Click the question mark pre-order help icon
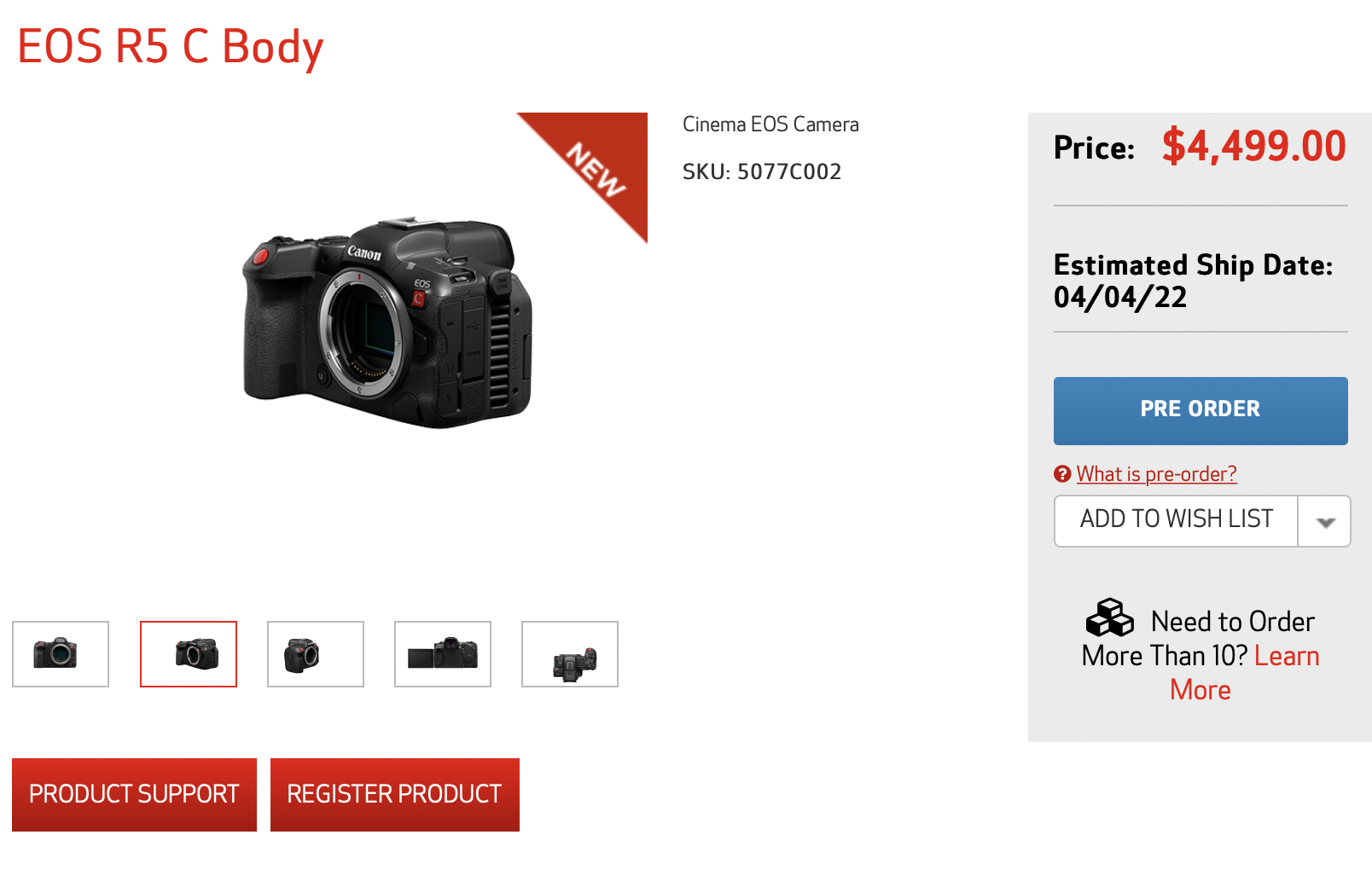 click(1062, 474)
